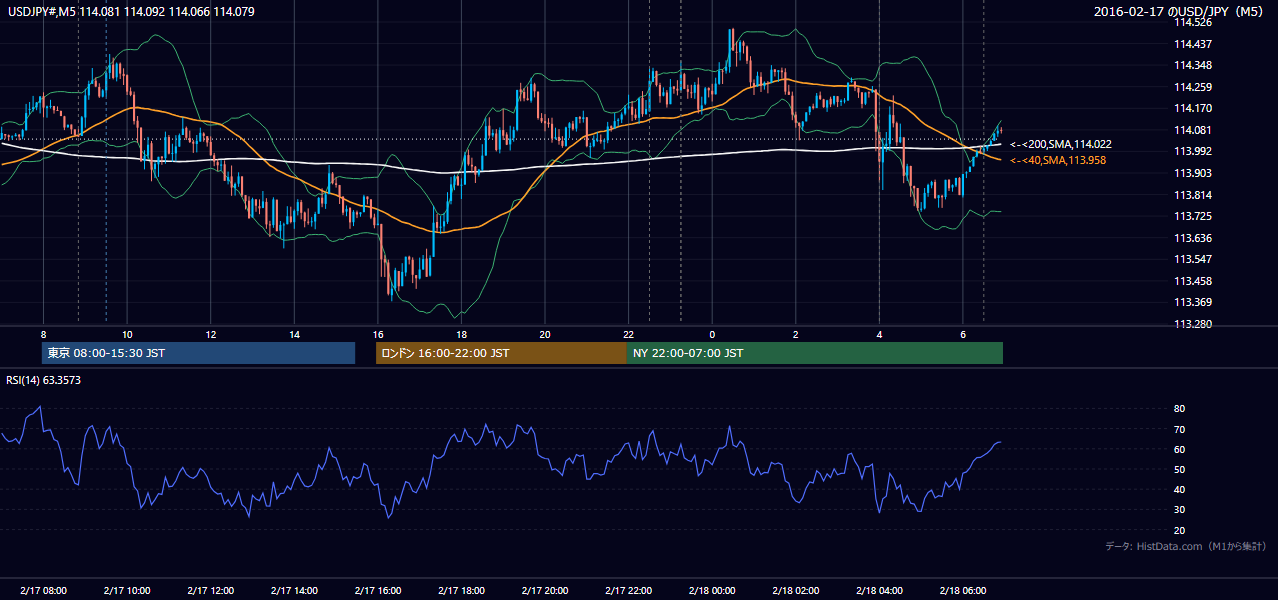
Task: Click price axis label 113.725
Action: pos(1193,216)
